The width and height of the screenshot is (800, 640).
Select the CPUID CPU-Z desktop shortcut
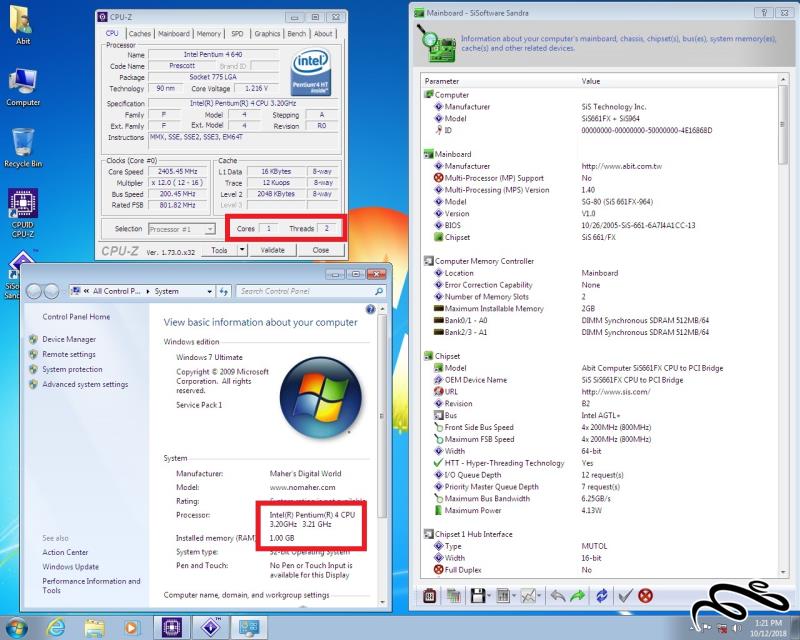tap(22, 213)
